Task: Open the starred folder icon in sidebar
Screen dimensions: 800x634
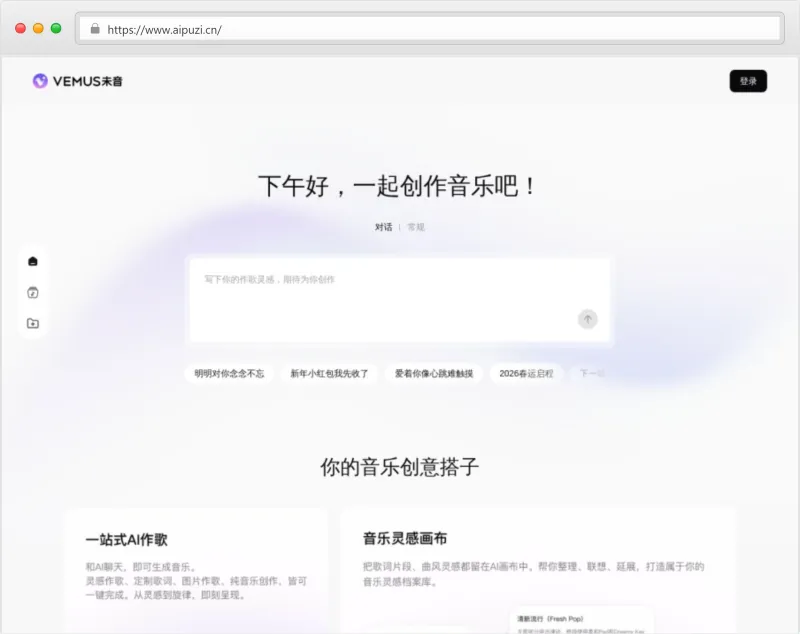Action: [x=33, y=323]
